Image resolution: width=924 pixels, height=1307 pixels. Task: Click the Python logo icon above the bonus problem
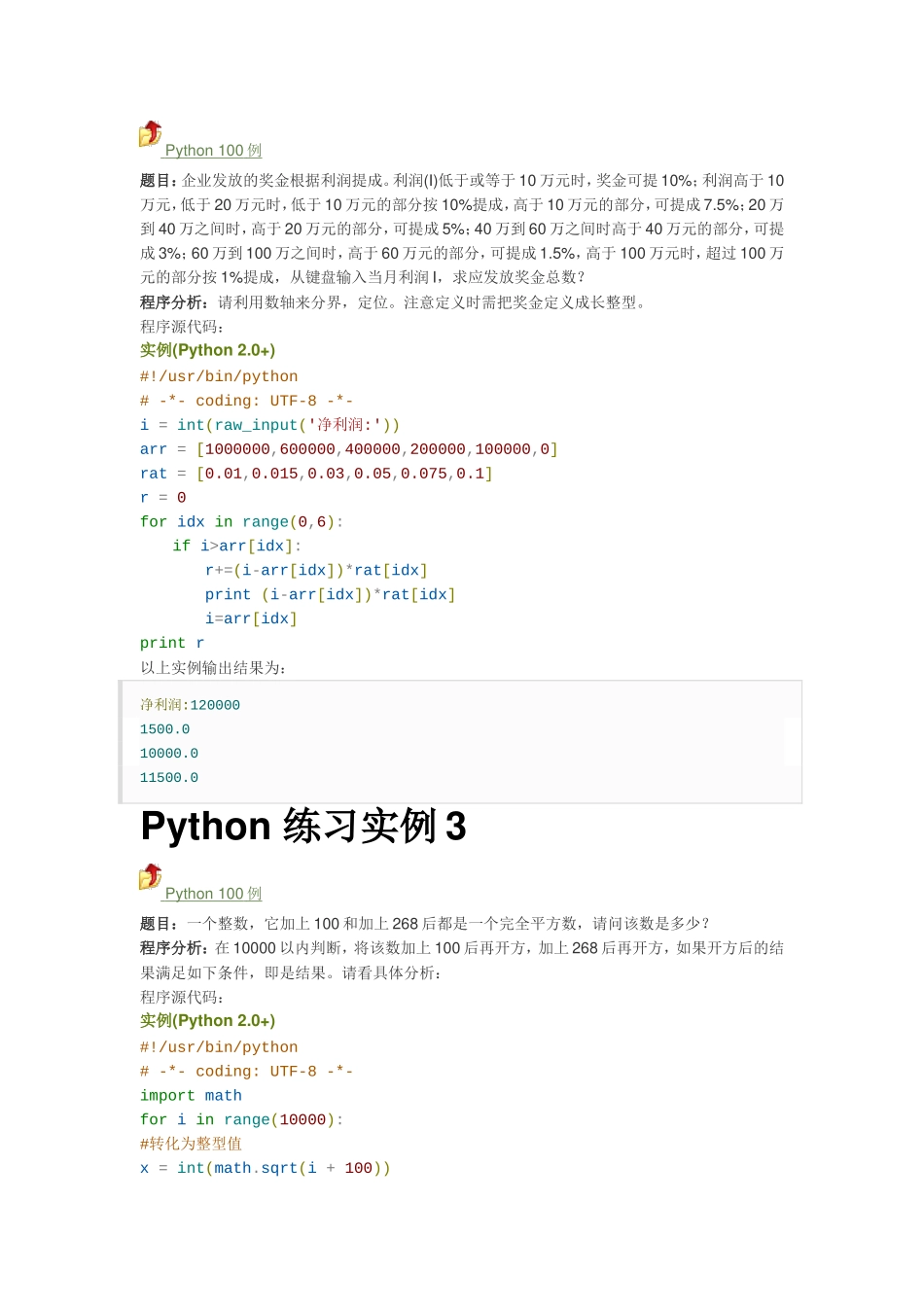tap(150, 134)
